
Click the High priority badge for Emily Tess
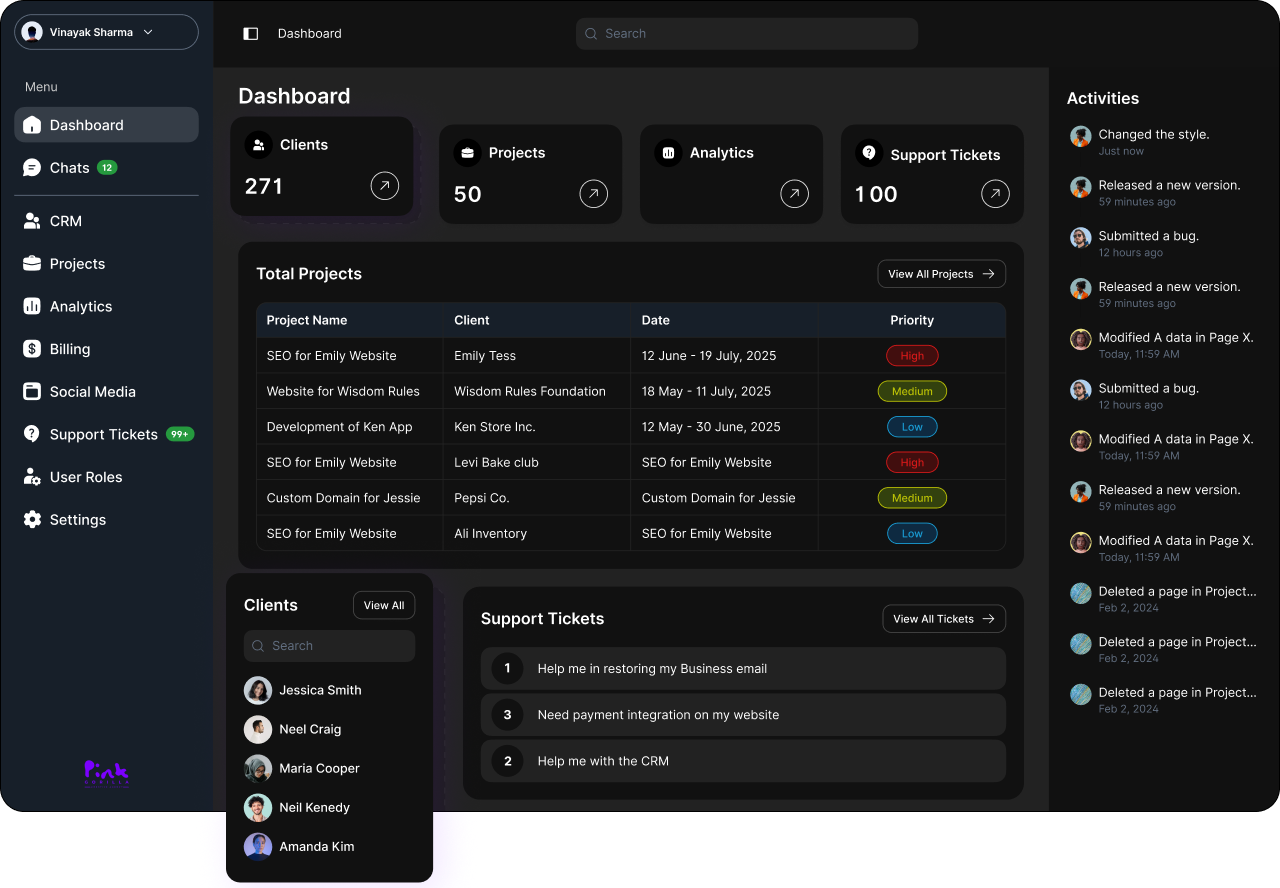pos(912,356)
